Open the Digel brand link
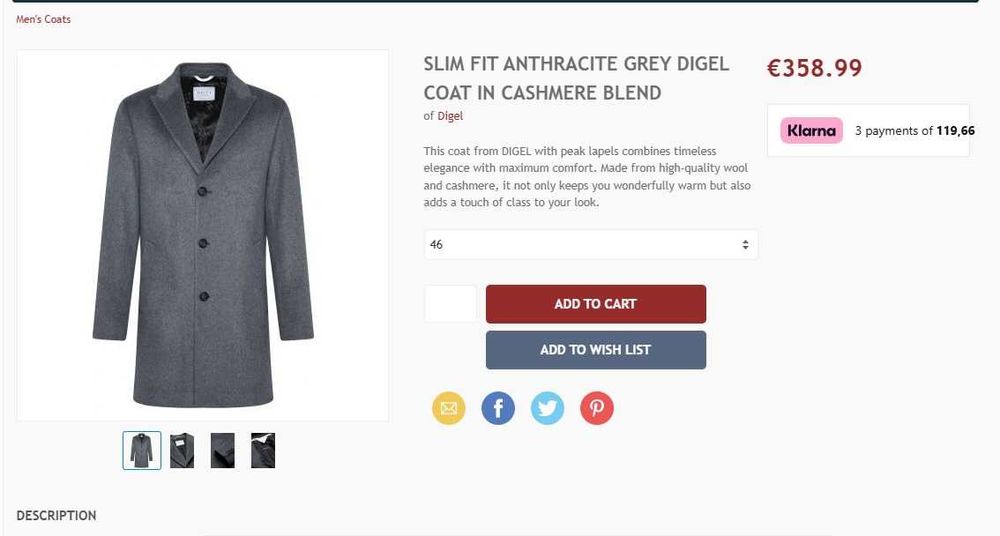The width and height of the screenshot is (1000, 536). click(450, 116)
